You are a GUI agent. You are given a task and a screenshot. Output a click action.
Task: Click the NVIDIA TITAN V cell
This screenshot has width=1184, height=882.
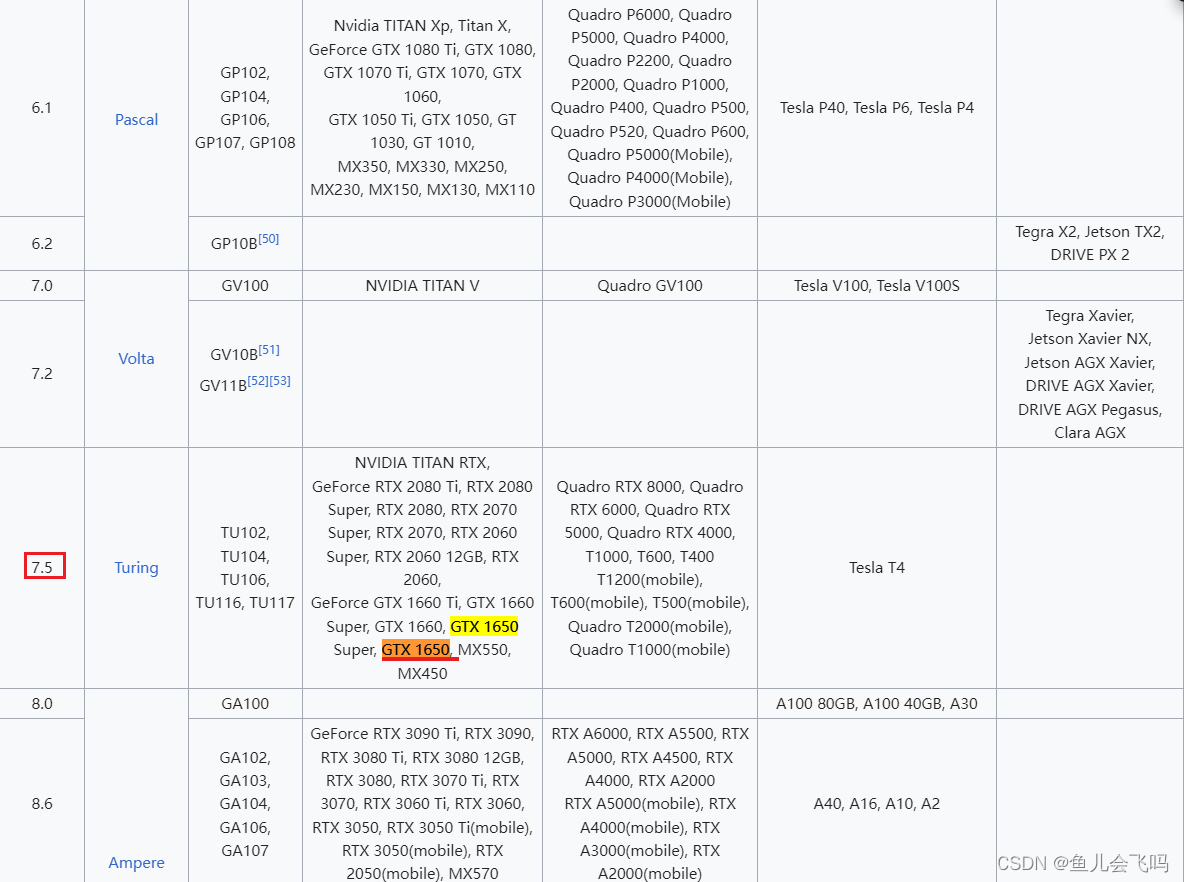coord(422,285)
